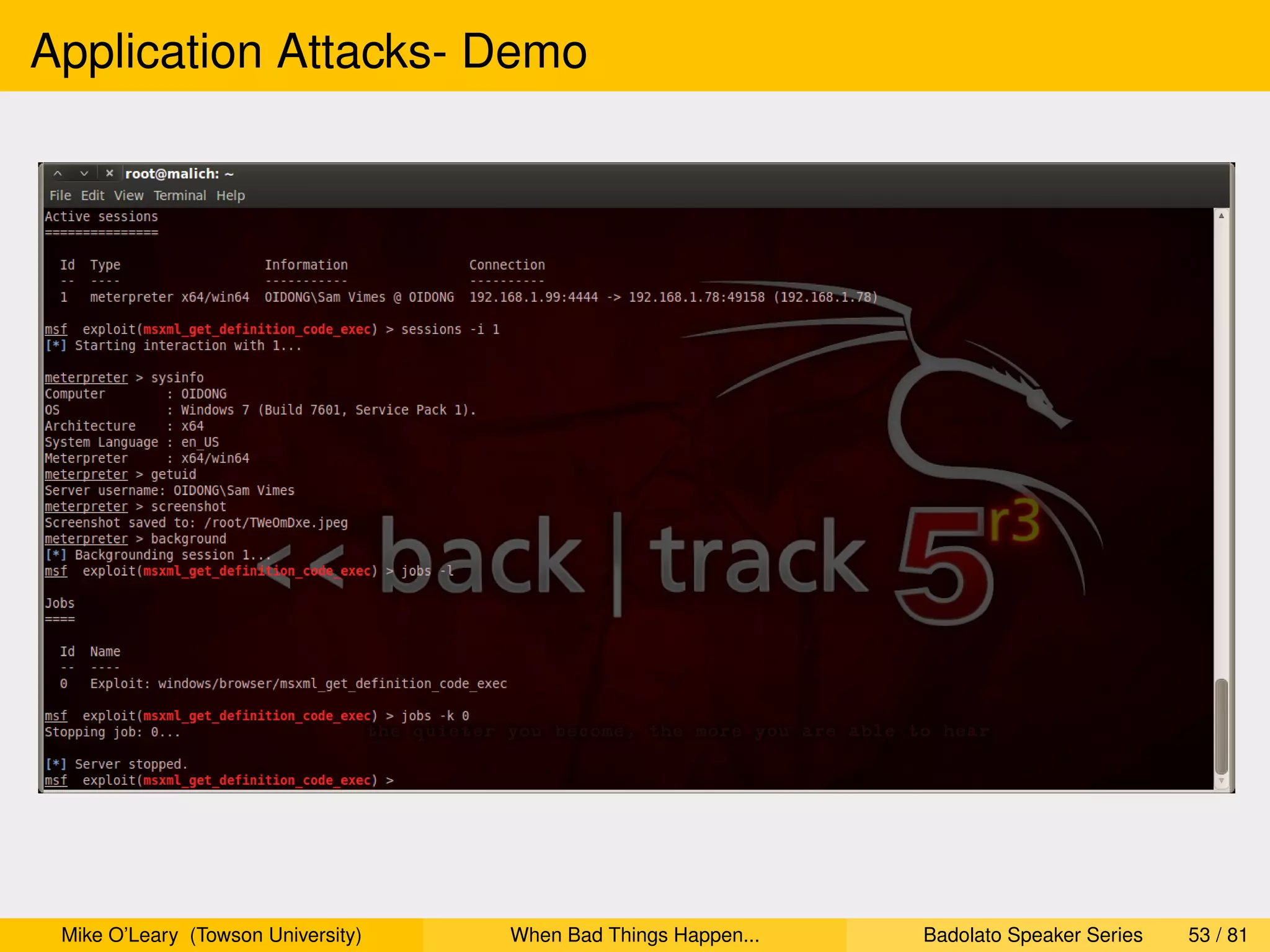Open the Terminal menu
This screenshot has height=952, width=1270.
click(x=180, y=196)
